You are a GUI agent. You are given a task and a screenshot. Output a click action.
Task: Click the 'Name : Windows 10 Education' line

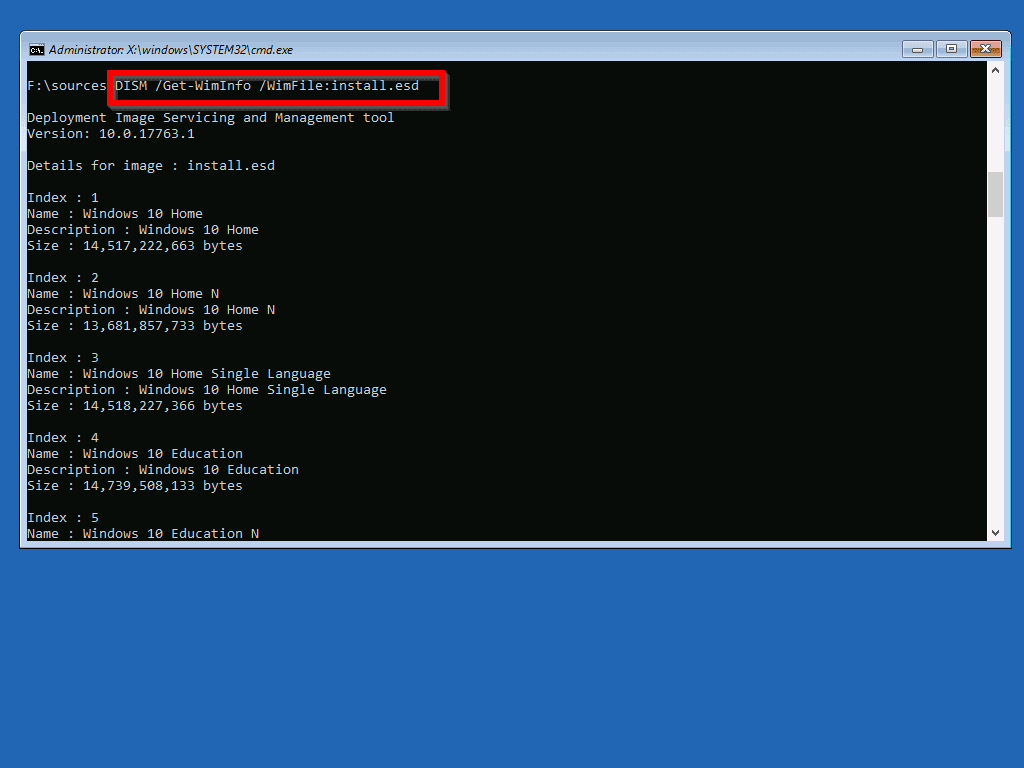[x=134, y=454]
